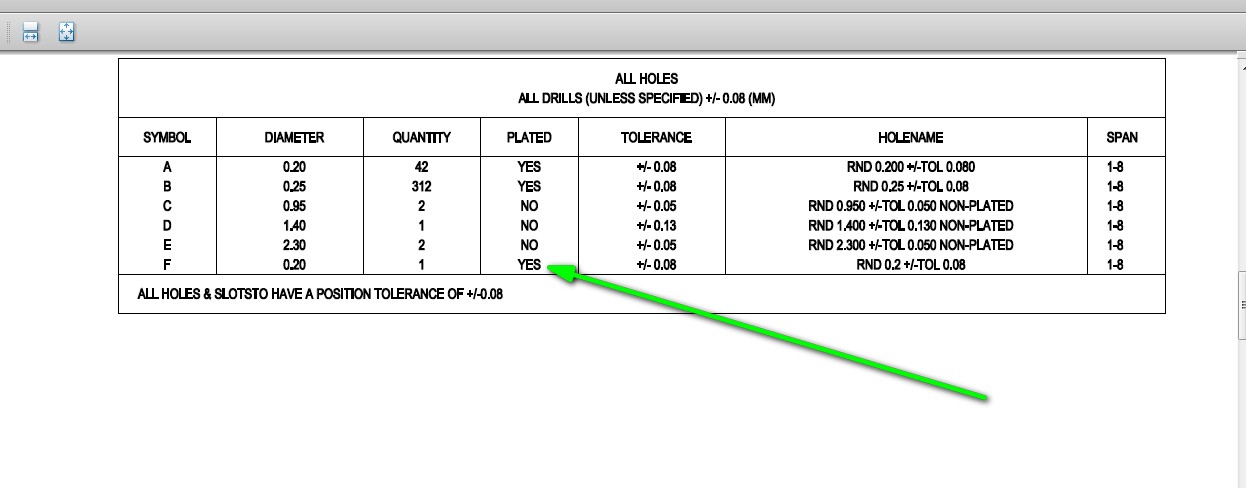Viewport: 1246px width, 488px height.
Task: Click the PLATED column header
Action: click(x=529, y=137)
